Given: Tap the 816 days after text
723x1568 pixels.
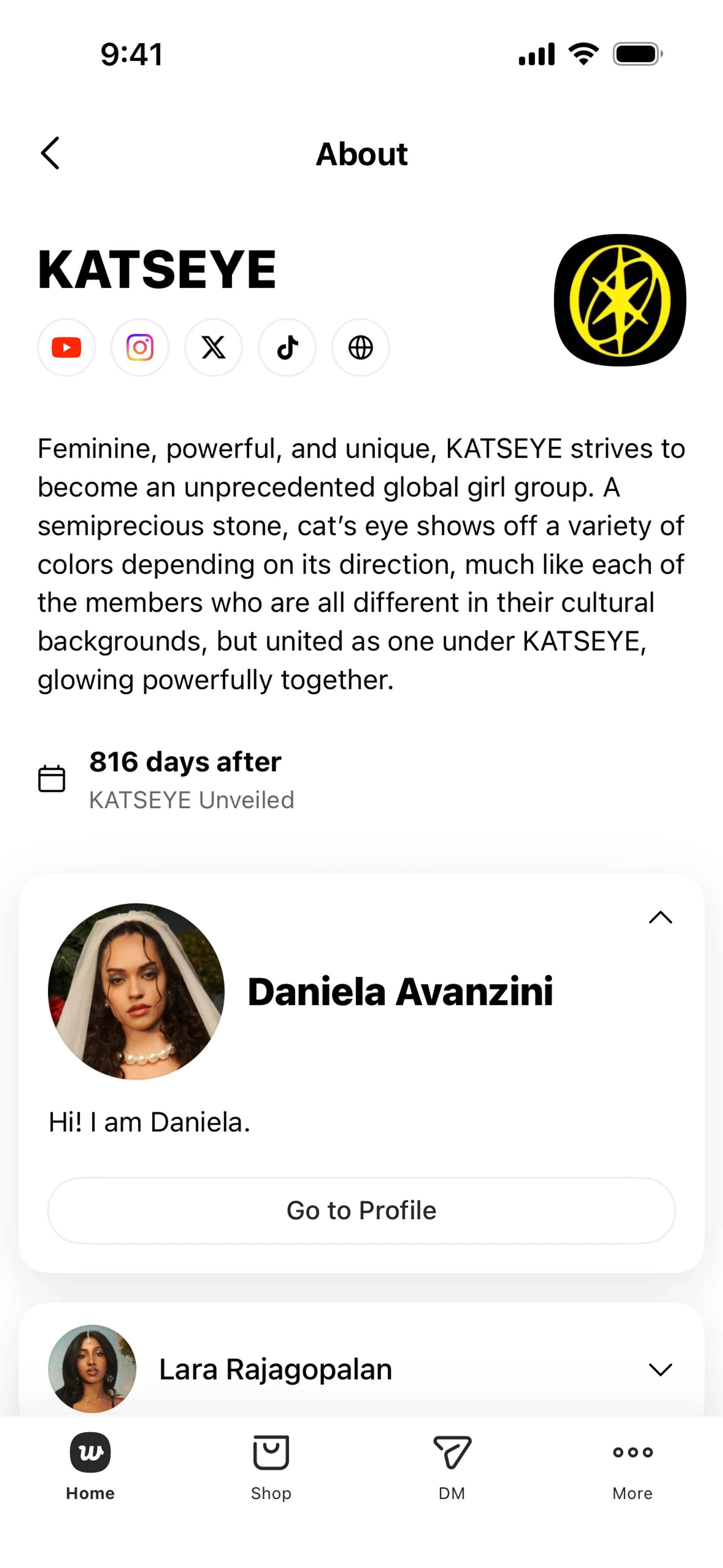Looking at the screenshot, I should pyautogui.click(x=186, y=761).
